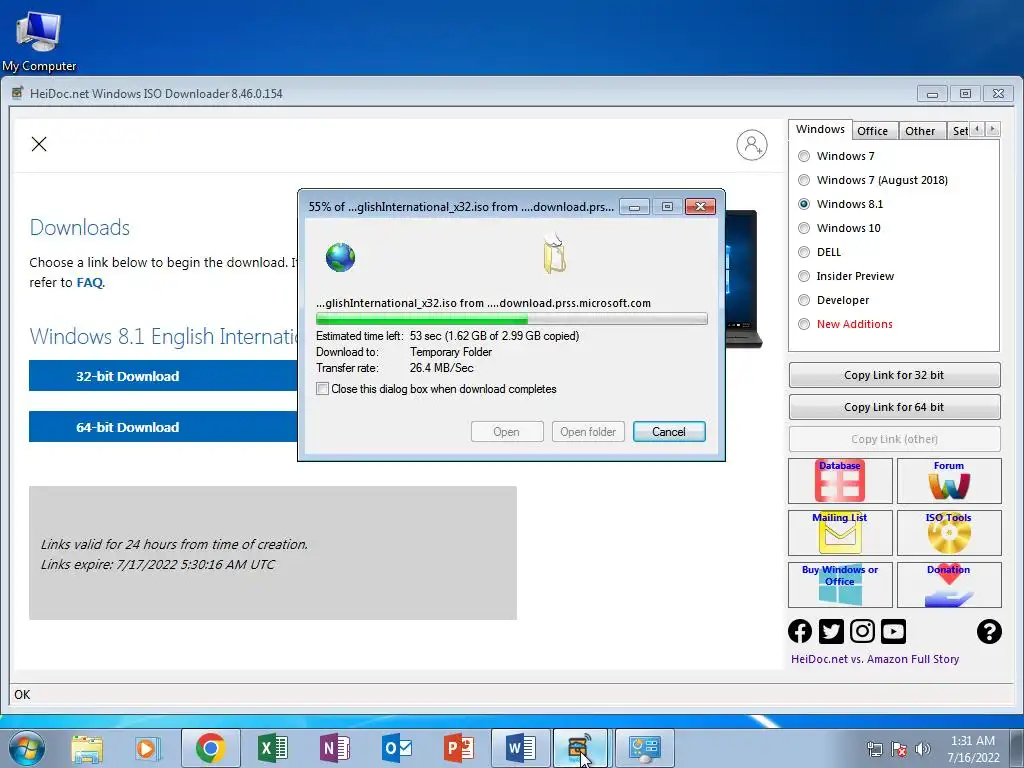Click 'Estimated time left: 53 sec' text
1024x768 pixels.
(x=377, y=336)
